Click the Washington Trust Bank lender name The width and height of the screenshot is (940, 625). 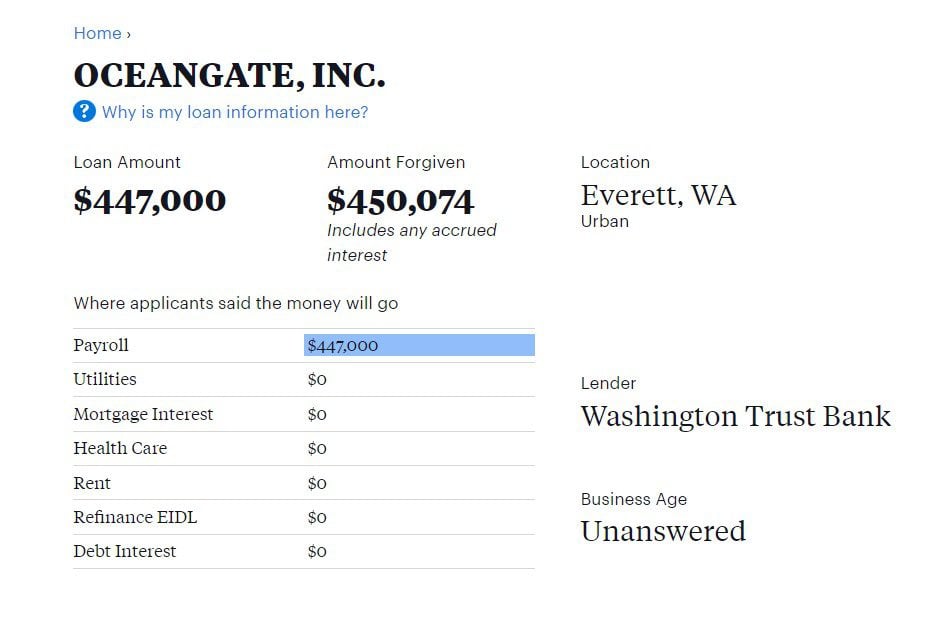coord(735,416)
